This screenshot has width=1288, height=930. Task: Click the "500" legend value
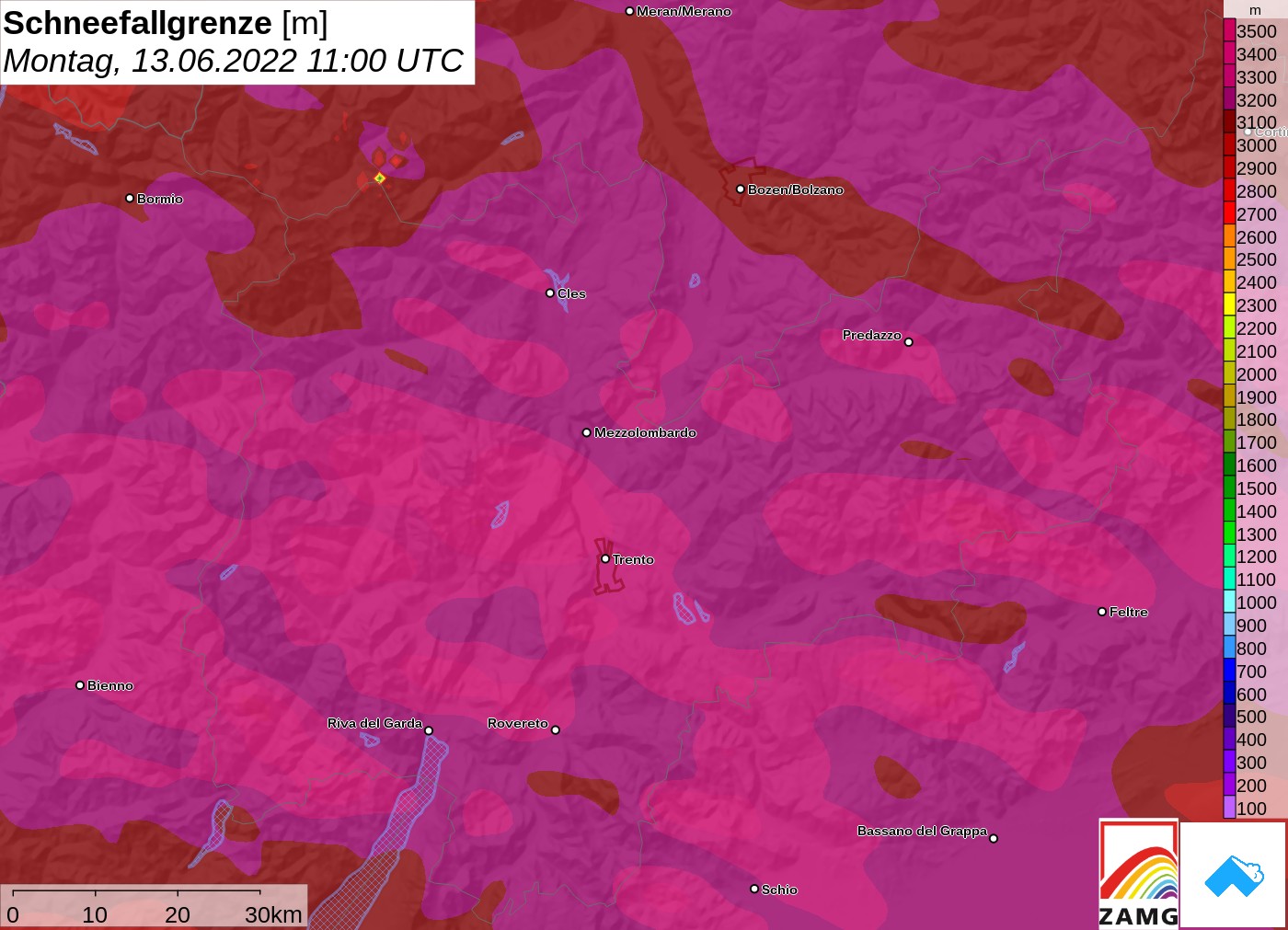(x=1252, y=717)
